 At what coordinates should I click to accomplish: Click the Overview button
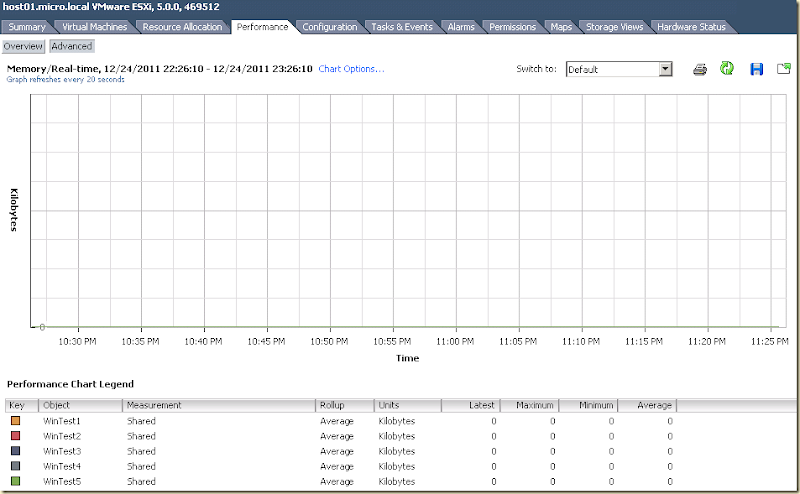coord(23,46)
